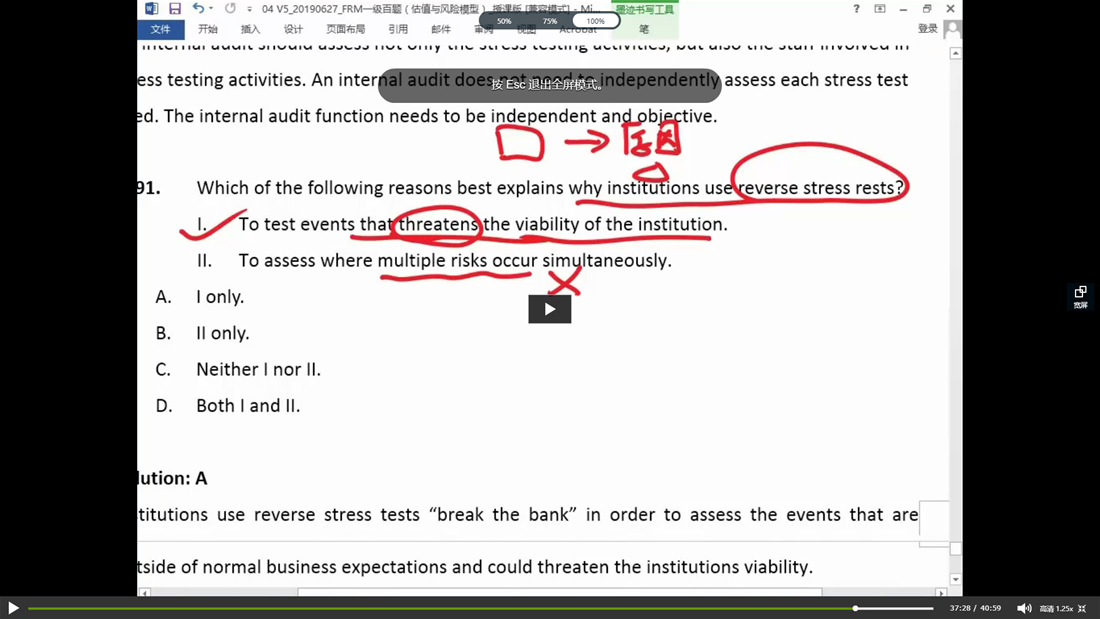Click horizontal scrollbar left arrow

(x=145, y=593)
